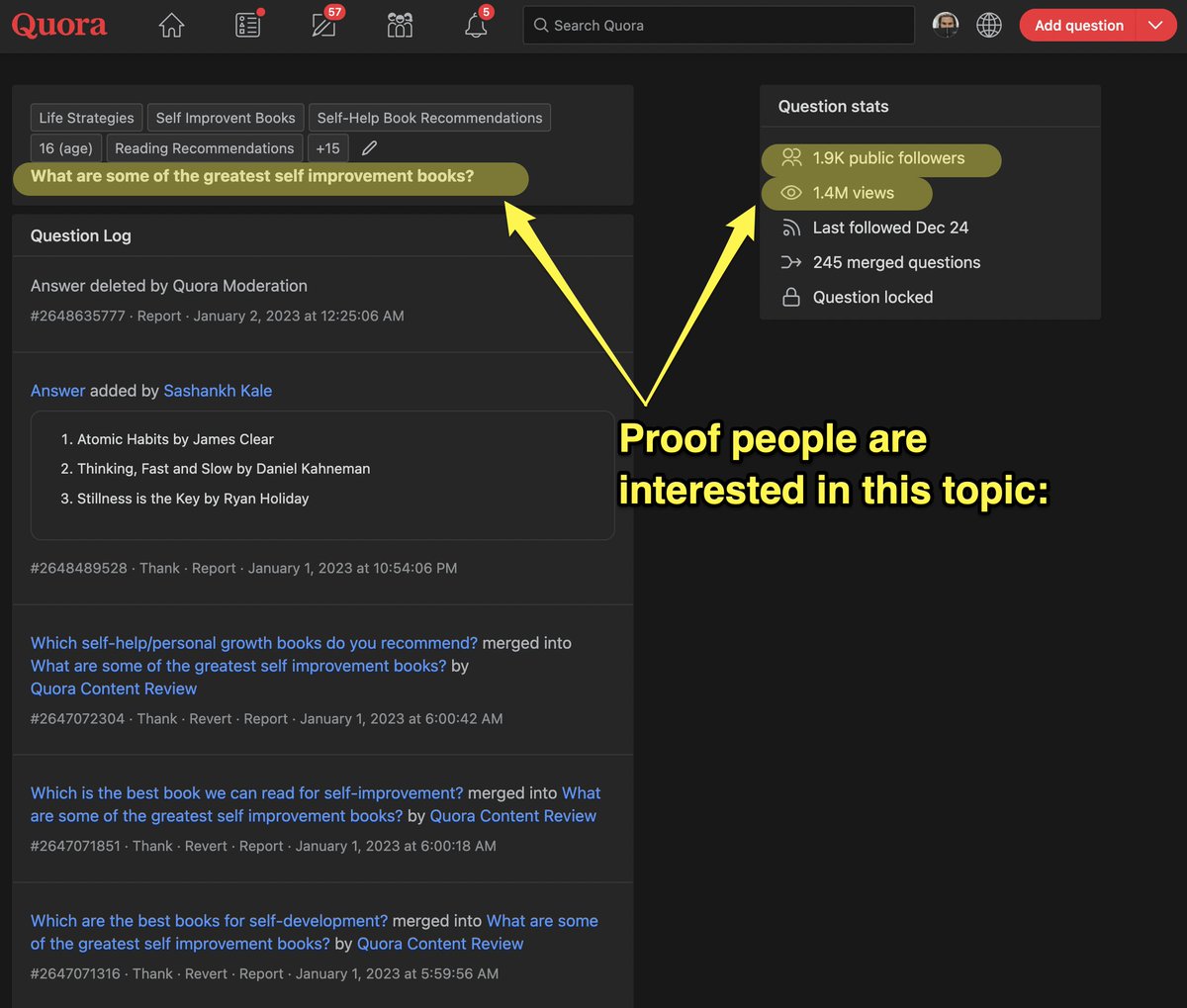This screenshot has width=1187, height=1008.
Task: Click the edit topics pencil icon
Action: (370, 148)
